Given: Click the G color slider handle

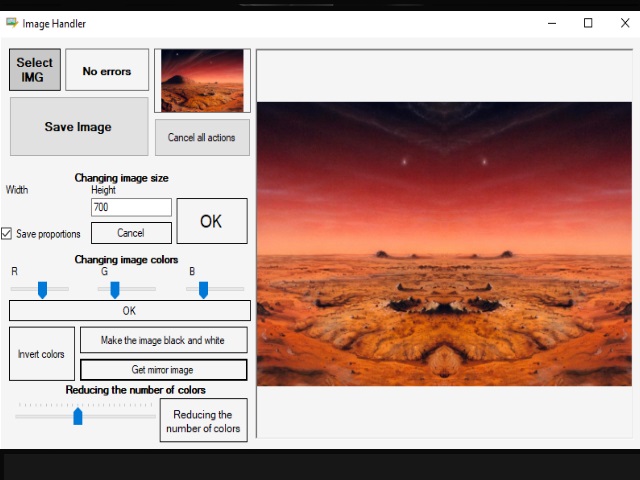Looking at the screenshot, I should [x=115, y=290].
